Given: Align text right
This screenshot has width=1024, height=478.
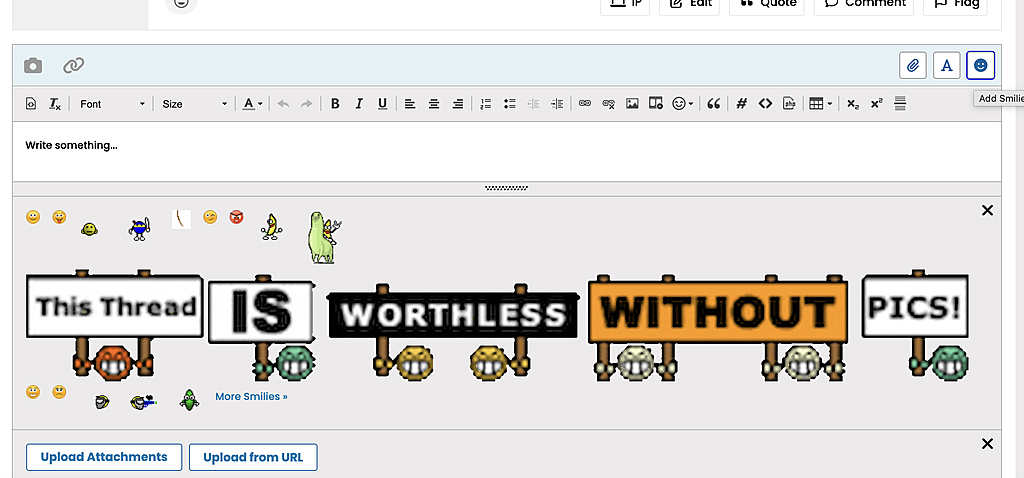Looking at the screenshot, I should (458, 104).
